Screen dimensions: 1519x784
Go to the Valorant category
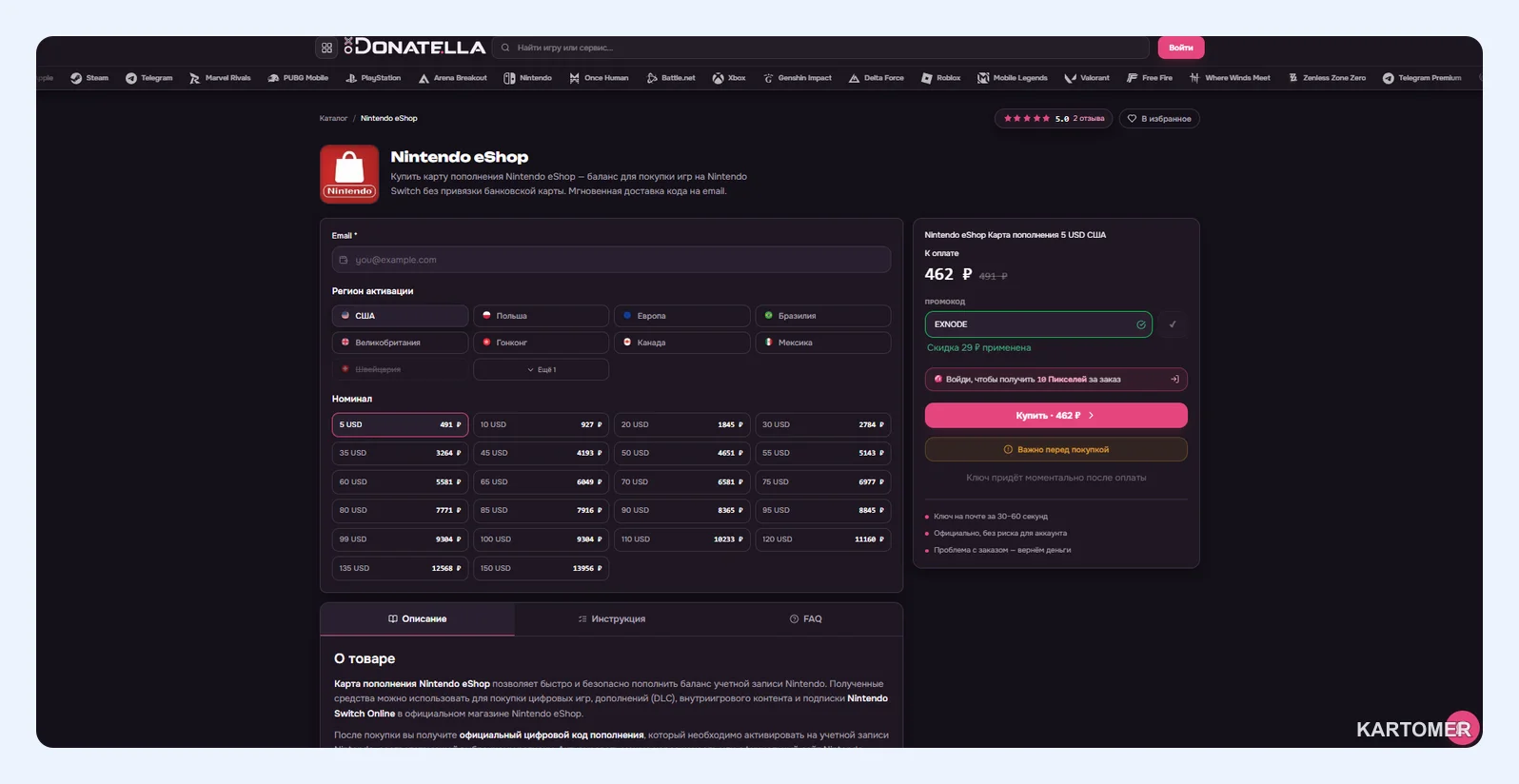pyautogui.click(x=1087, y=78)
